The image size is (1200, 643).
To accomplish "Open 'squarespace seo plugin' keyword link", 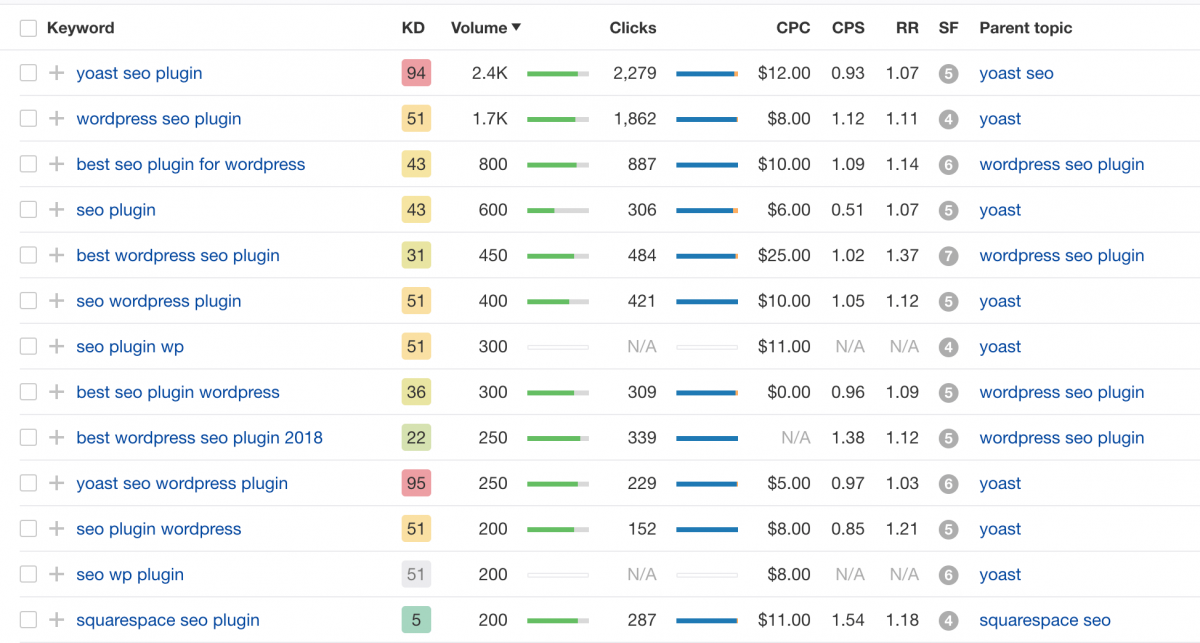I will 168,620.
